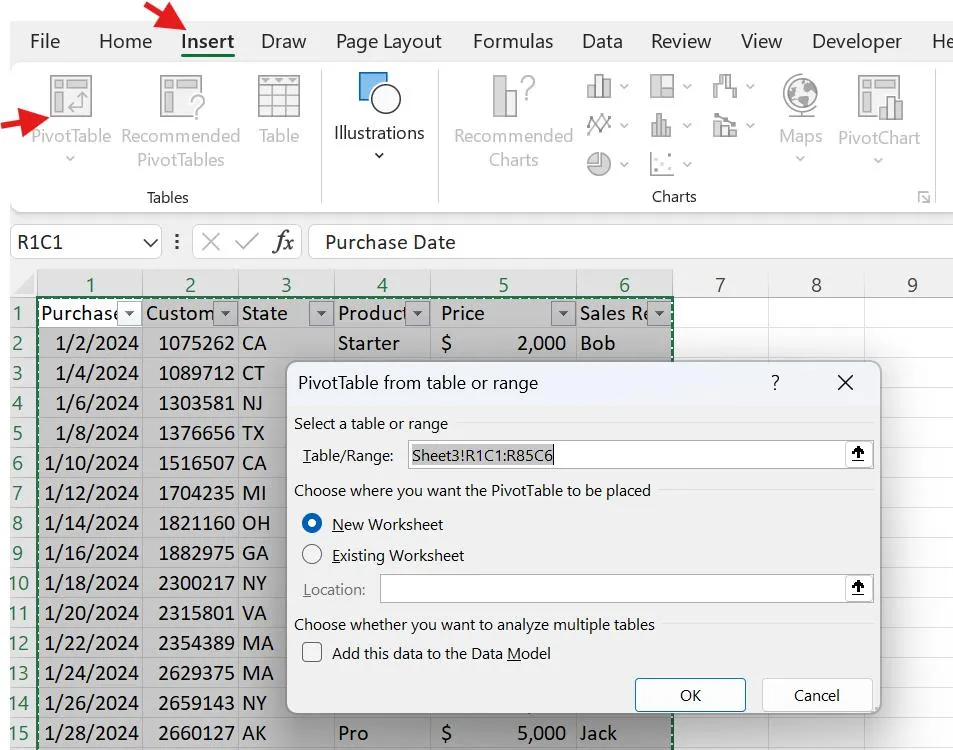
Task: Click Cancel in the PivotTable dialog
Action: pyautogui.click(x=817, y=695)
